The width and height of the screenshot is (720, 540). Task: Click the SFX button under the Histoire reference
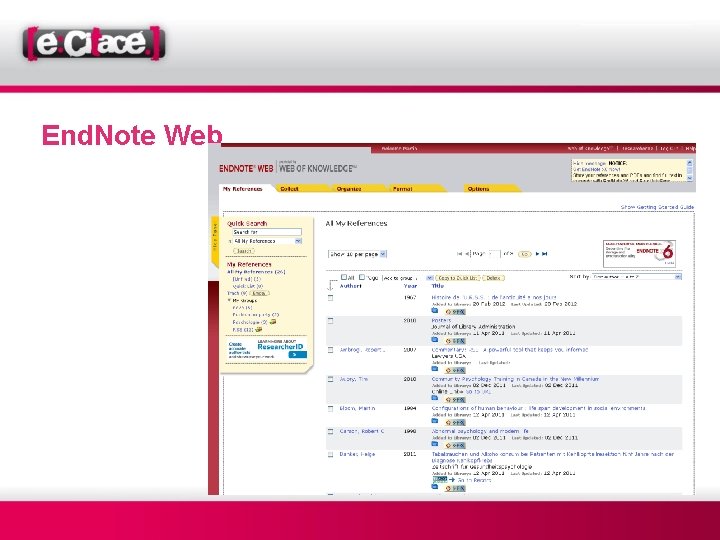[456, 312]
